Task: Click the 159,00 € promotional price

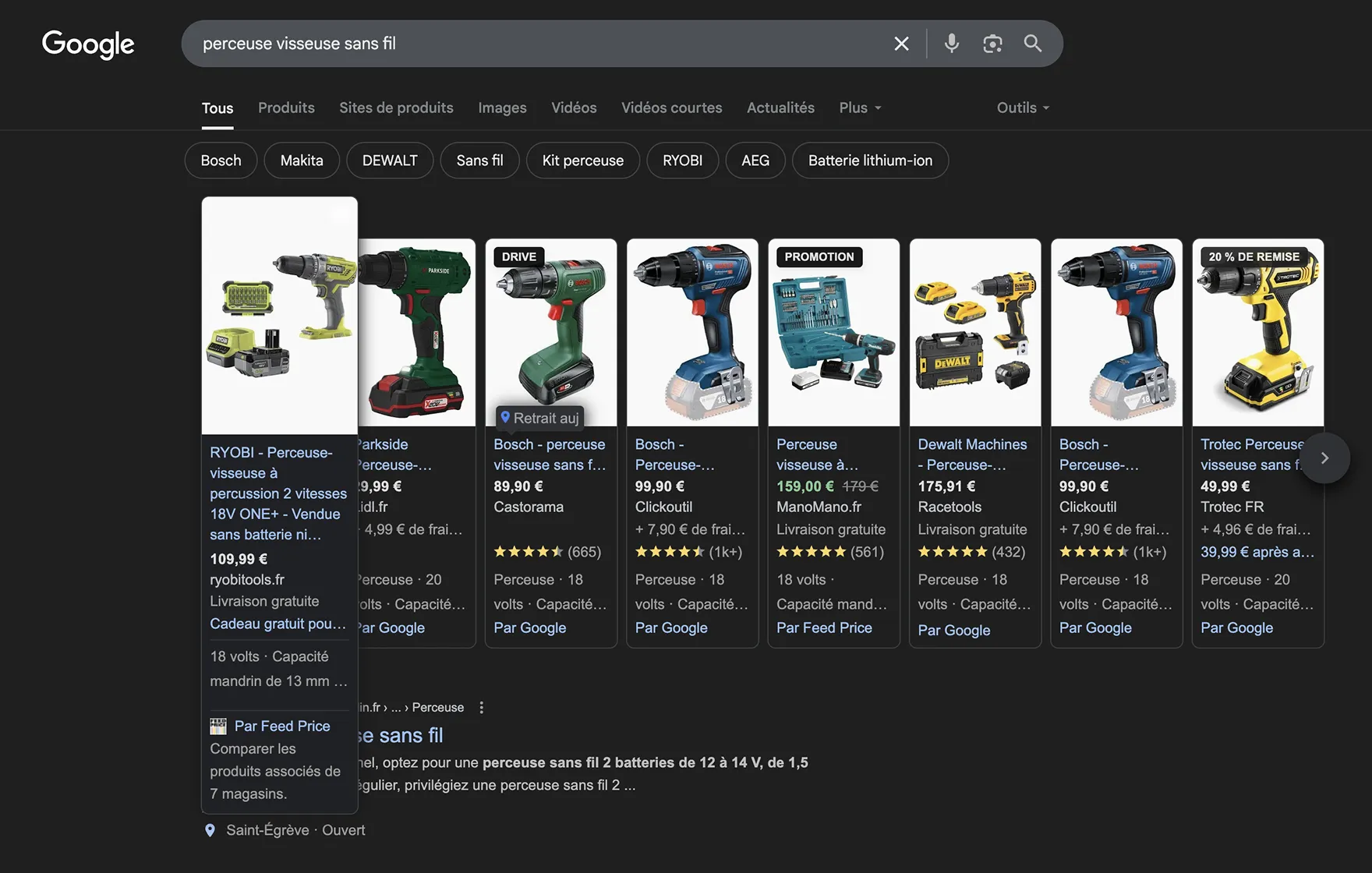Action: [805, 486]
